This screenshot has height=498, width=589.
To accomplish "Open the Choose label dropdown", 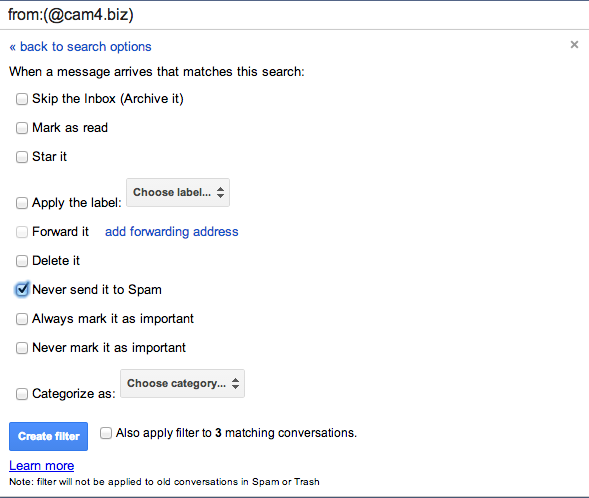I will [178, 192].
